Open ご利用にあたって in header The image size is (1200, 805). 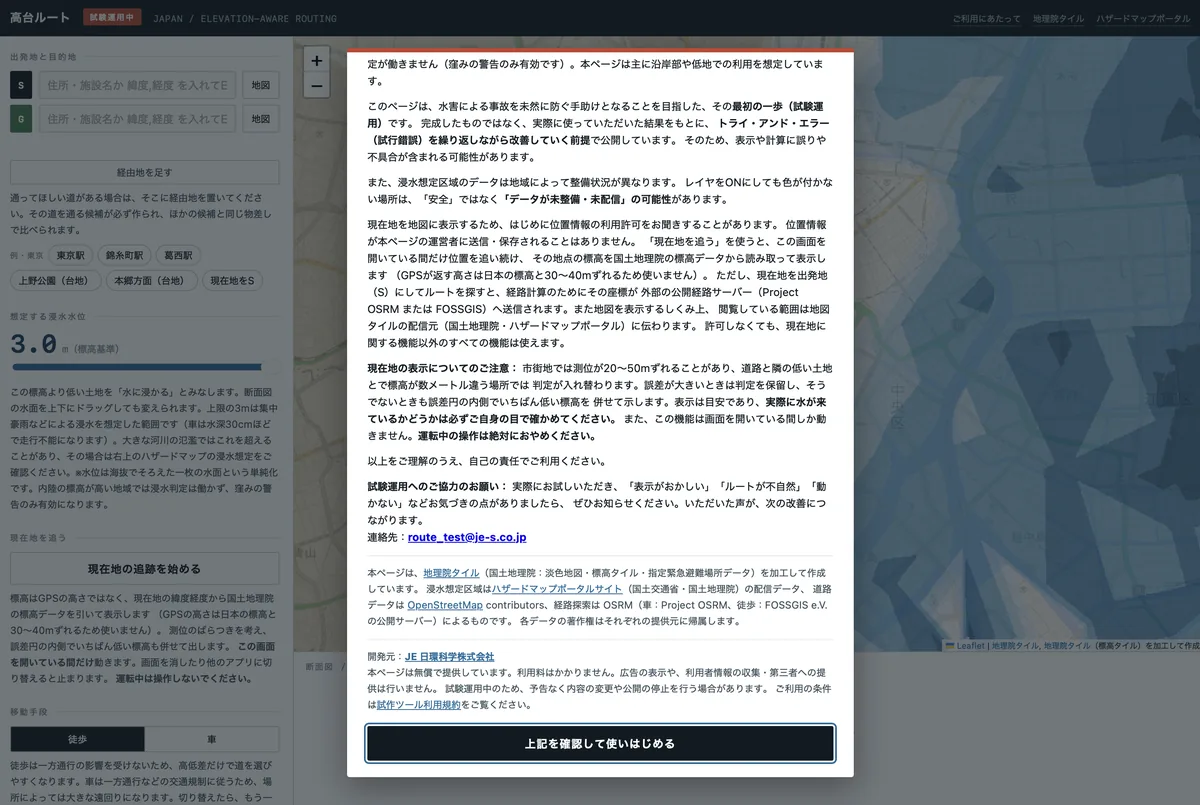coord(986,19)
